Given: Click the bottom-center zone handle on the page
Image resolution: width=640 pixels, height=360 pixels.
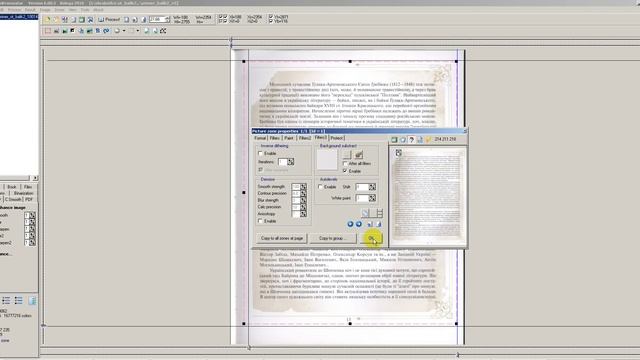Looking at the screenshot, I should 350,324.
